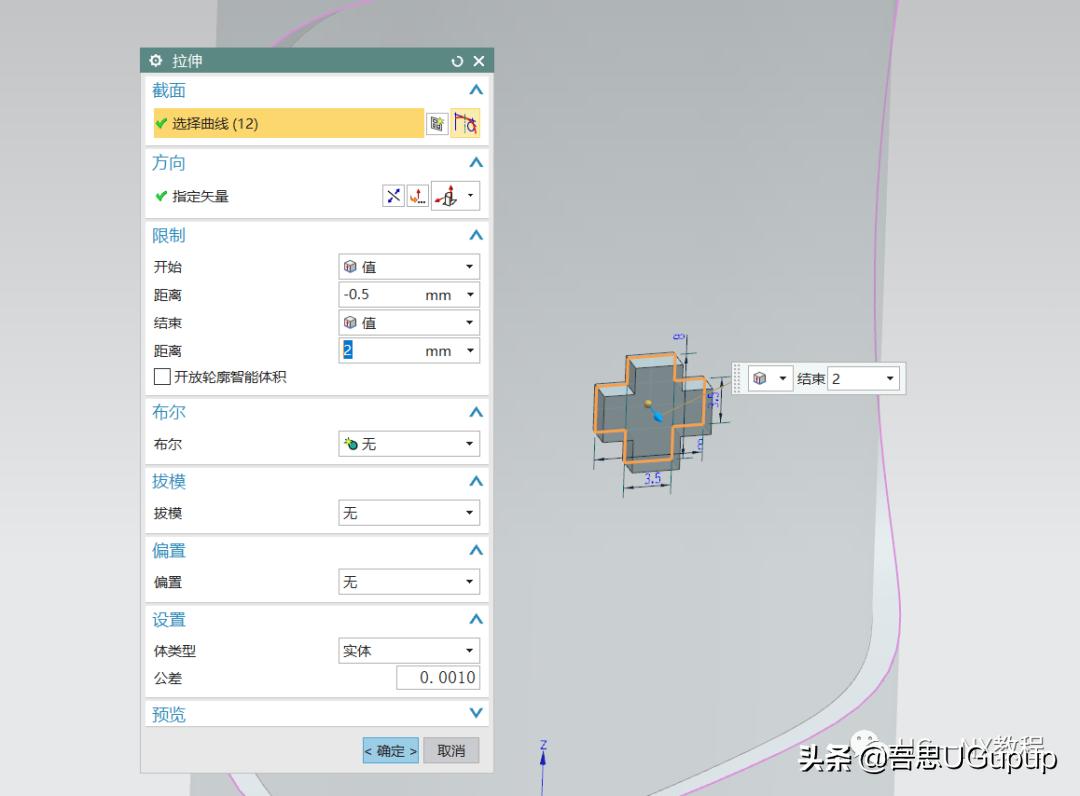This screenshot has height=796, width=1080.
Task: Click the gear icon on the 拉伸 title bar
Action: click(x=156, y=60)
